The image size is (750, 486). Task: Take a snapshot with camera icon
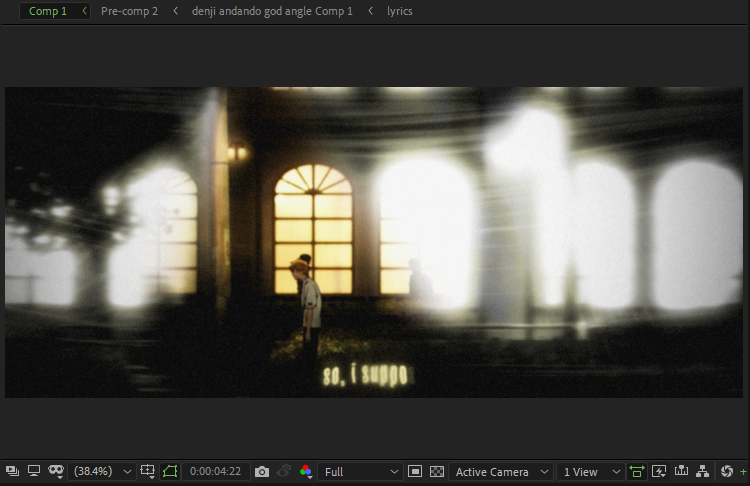coord(262,472)
